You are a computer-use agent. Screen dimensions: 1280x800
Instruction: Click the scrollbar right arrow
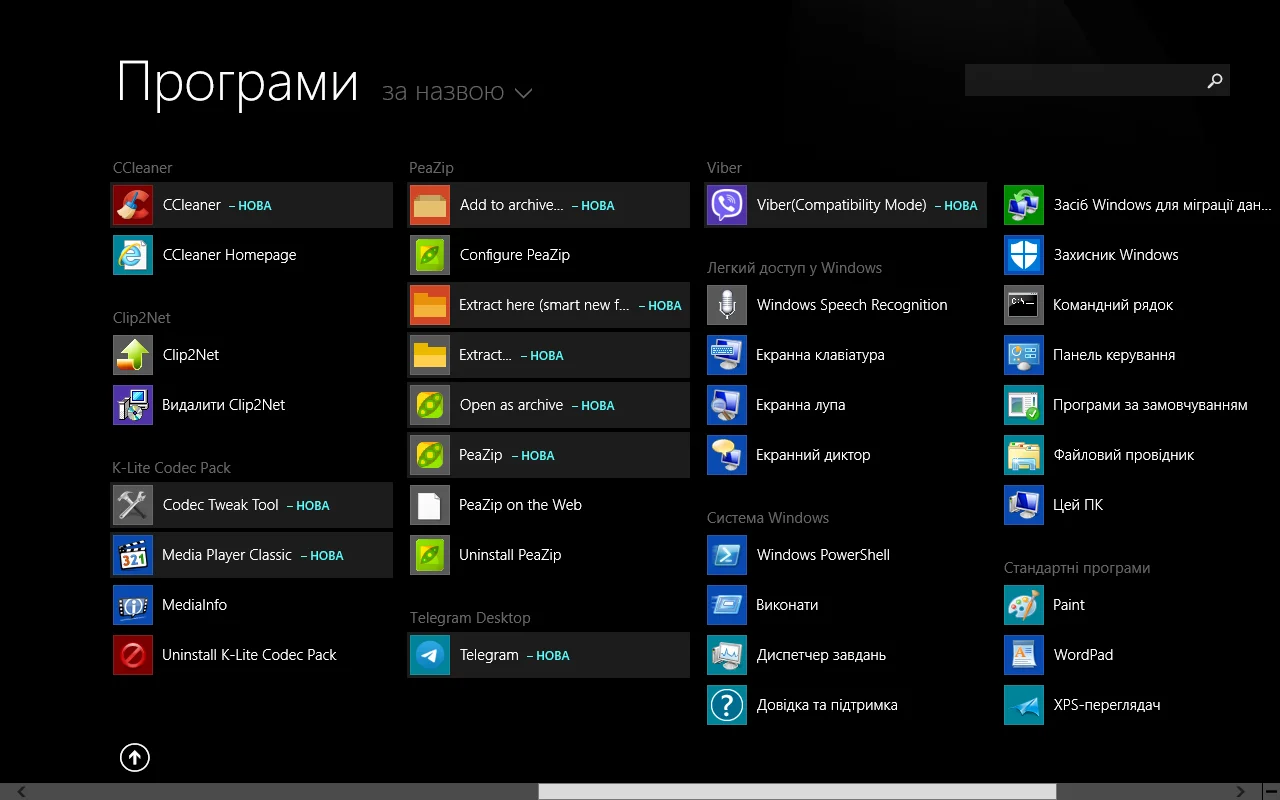point(1241,791)
